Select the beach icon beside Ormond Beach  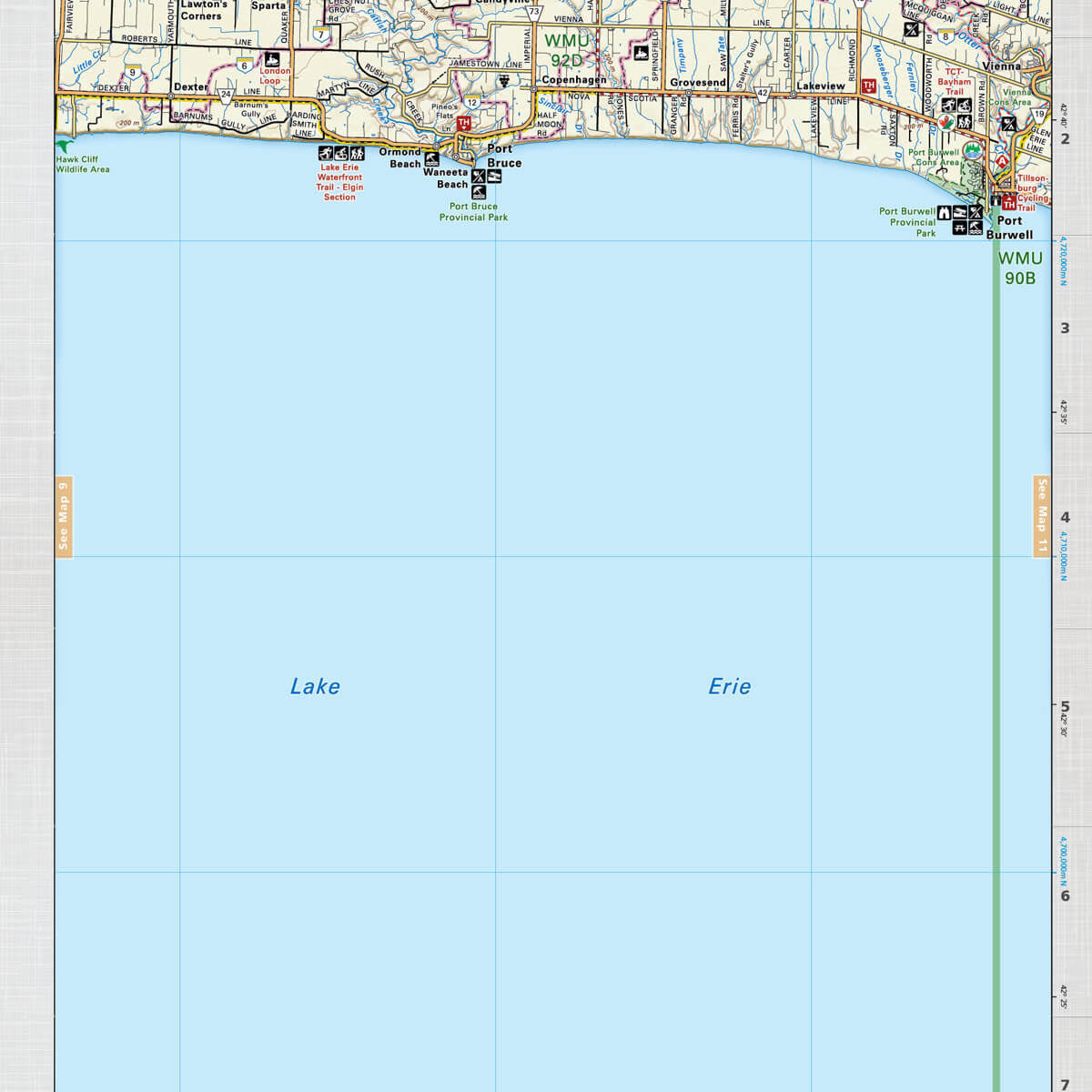point(431,158)
